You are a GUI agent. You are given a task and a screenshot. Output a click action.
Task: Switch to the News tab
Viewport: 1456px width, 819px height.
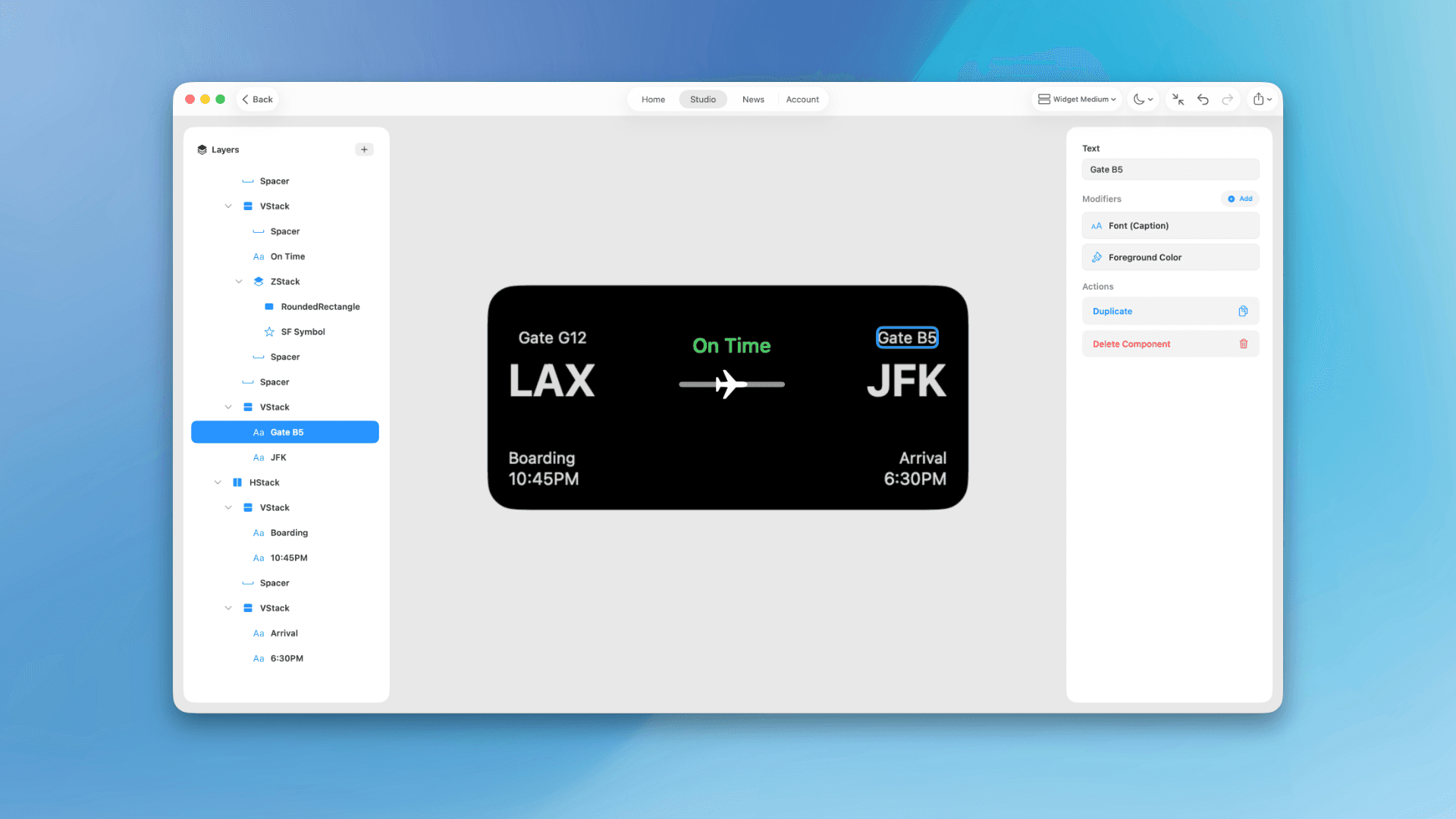753,99
